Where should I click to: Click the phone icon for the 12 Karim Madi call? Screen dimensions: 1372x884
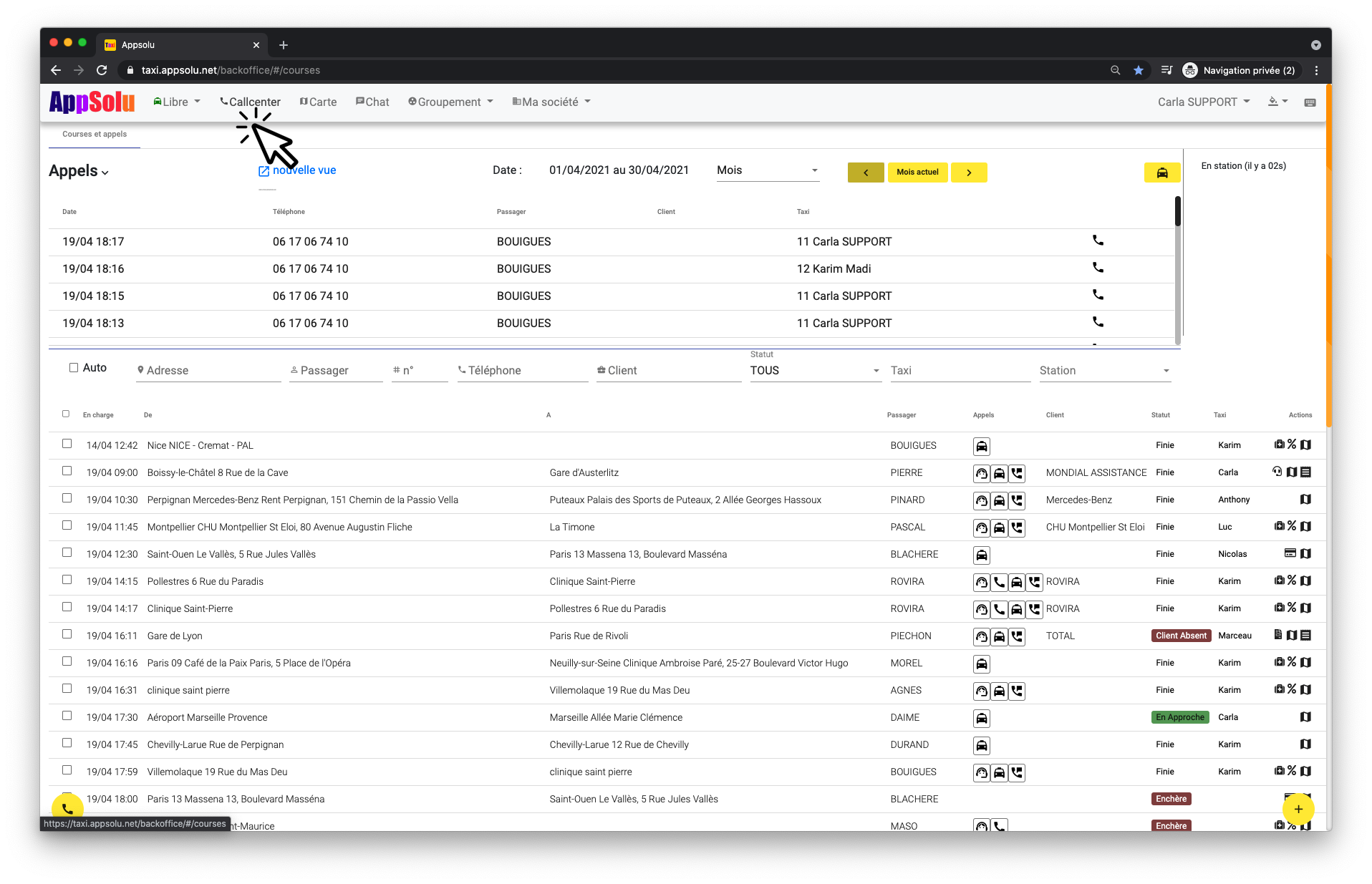[x=1098, y=268]
